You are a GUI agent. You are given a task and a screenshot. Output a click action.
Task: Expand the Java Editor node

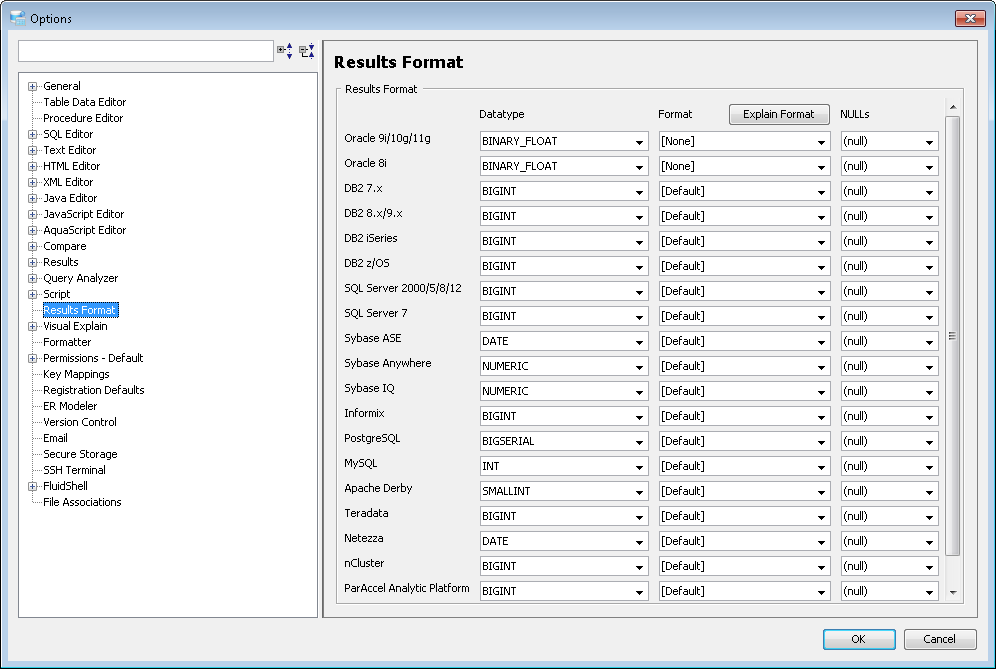(x=32, y=198)
